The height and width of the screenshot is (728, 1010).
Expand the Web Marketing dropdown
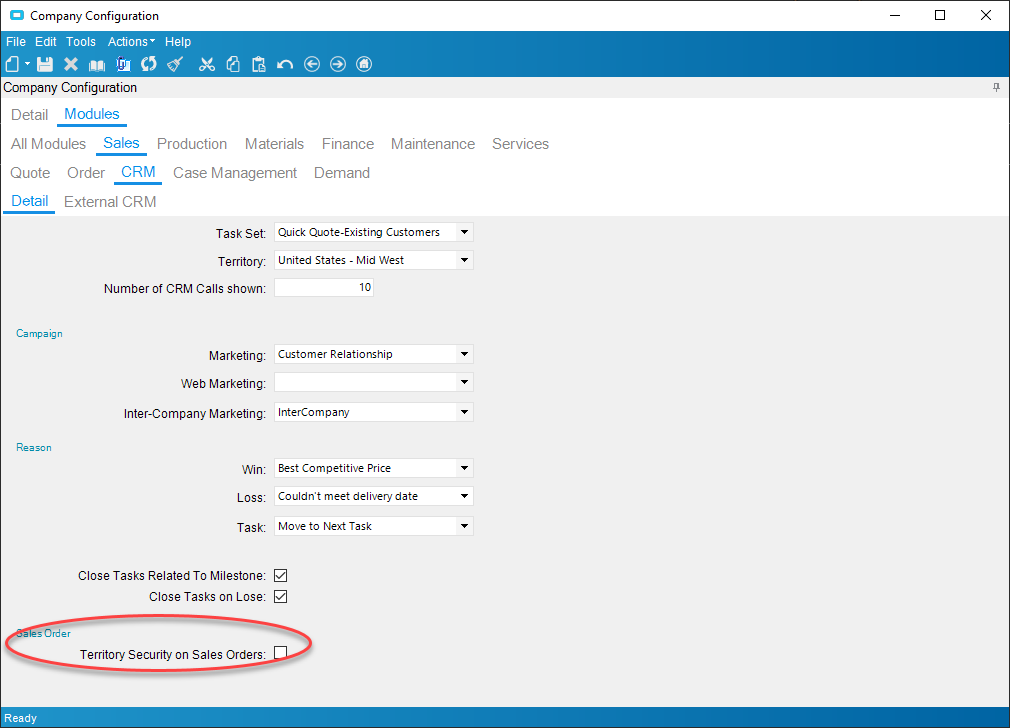[464, 383]
